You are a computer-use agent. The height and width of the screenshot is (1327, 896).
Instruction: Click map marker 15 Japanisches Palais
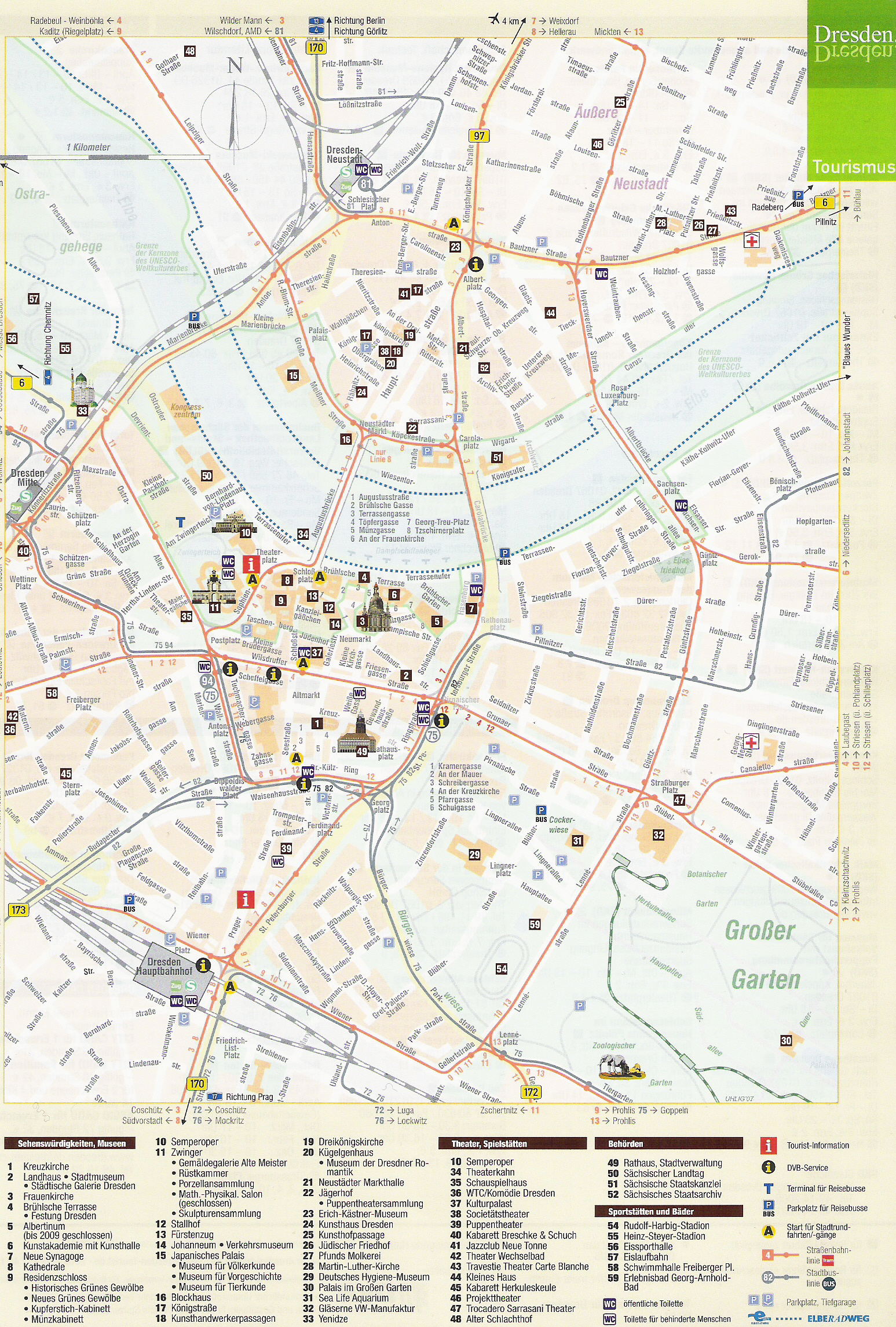[293, 375]
